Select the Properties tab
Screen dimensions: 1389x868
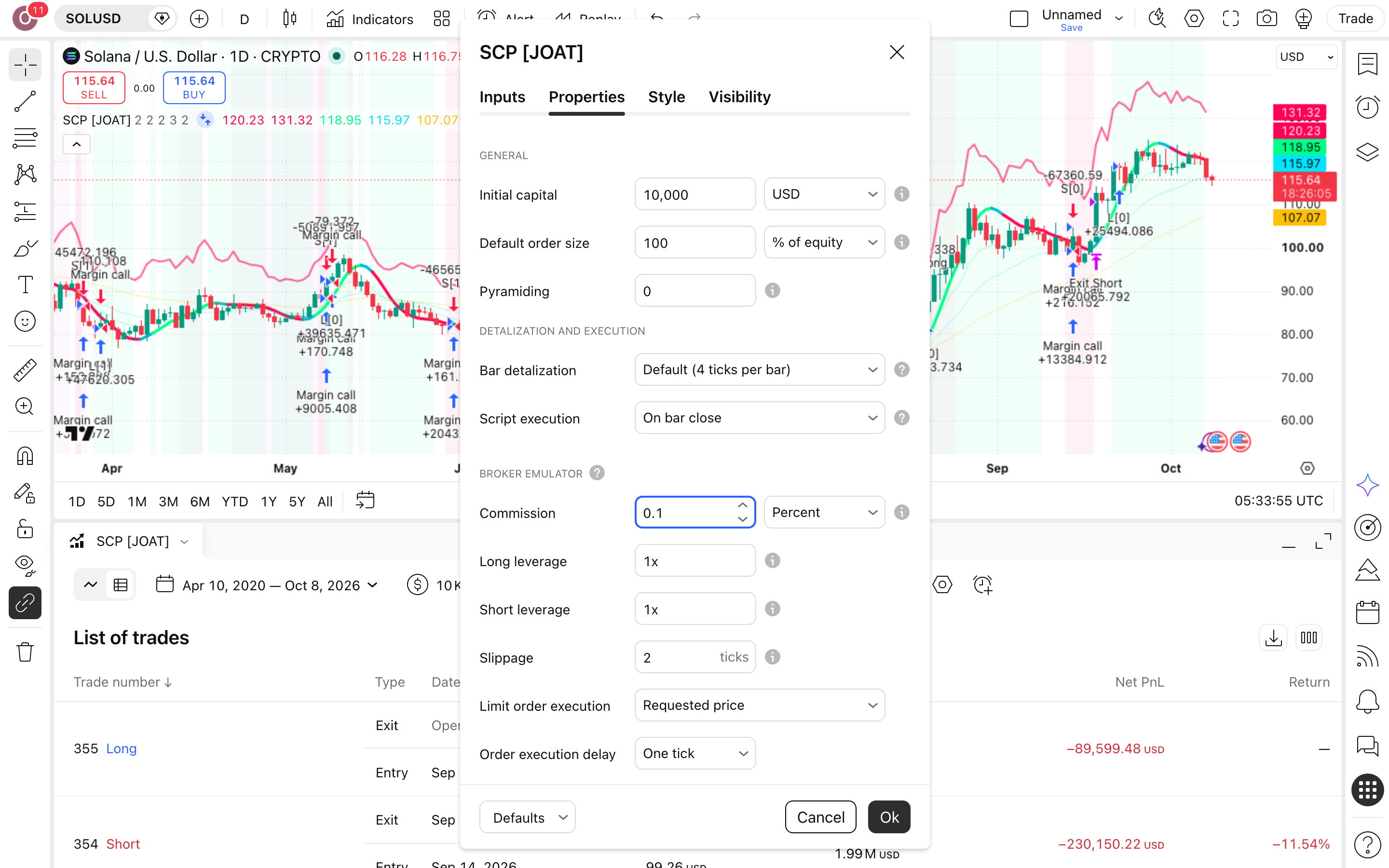586,97
